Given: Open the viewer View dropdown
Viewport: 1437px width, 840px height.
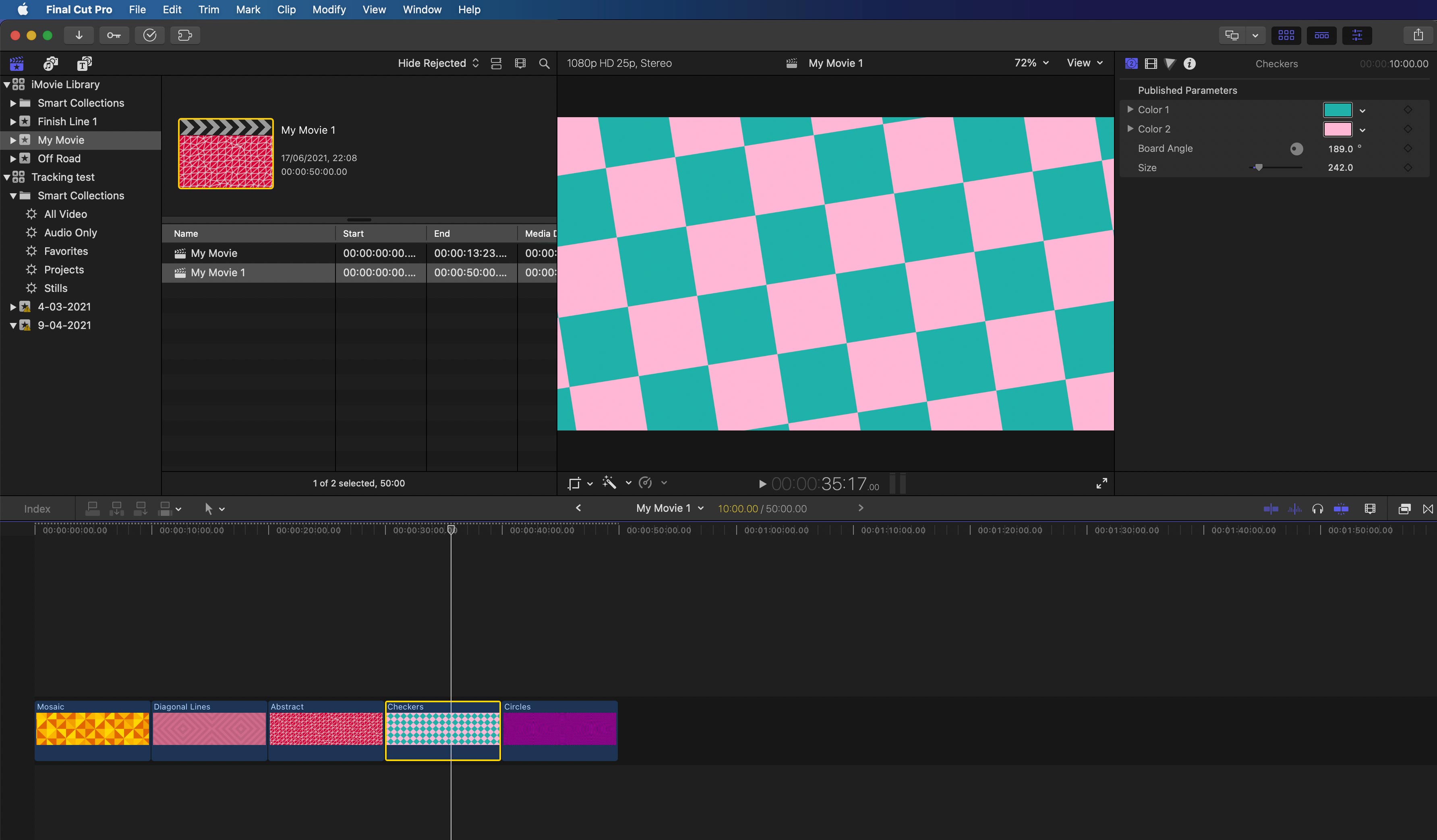Looking at the screenshot, I should 1085,63.
